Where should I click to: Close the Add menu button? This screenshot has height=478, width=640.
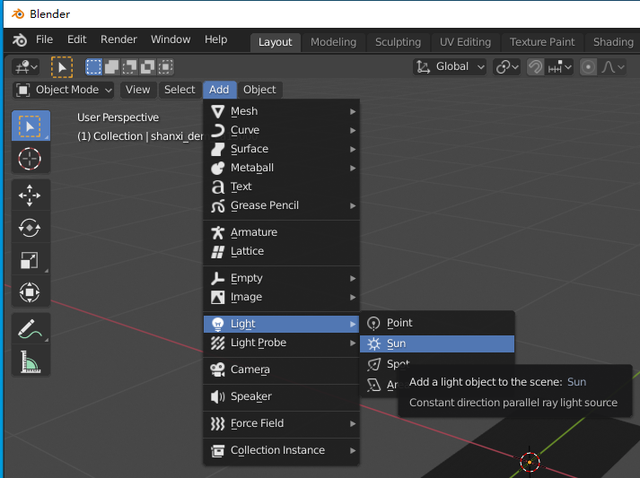coord(219,90)
